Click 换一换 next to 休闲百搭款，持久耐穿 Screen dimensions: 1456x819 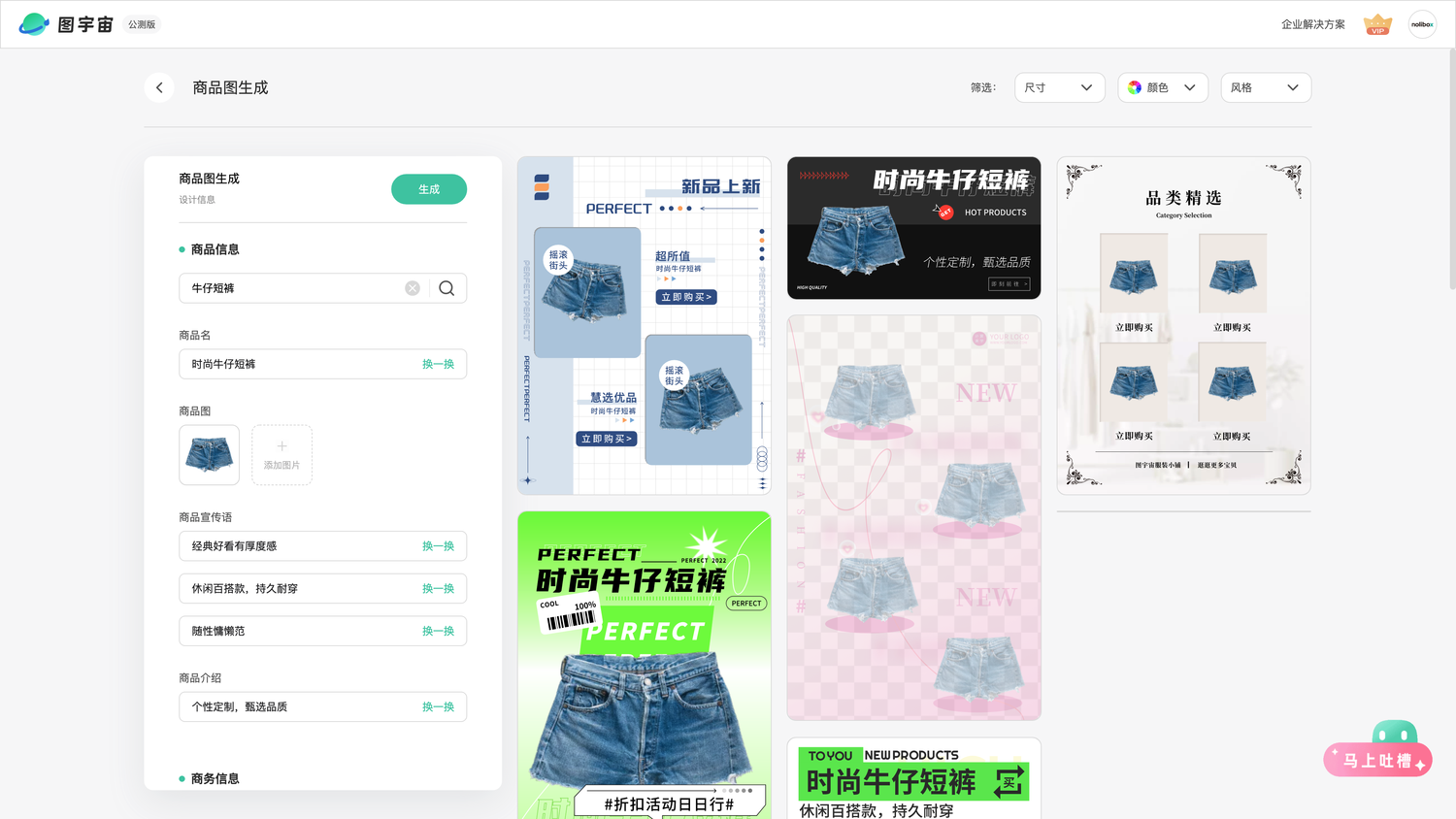(x=438, y=589)
